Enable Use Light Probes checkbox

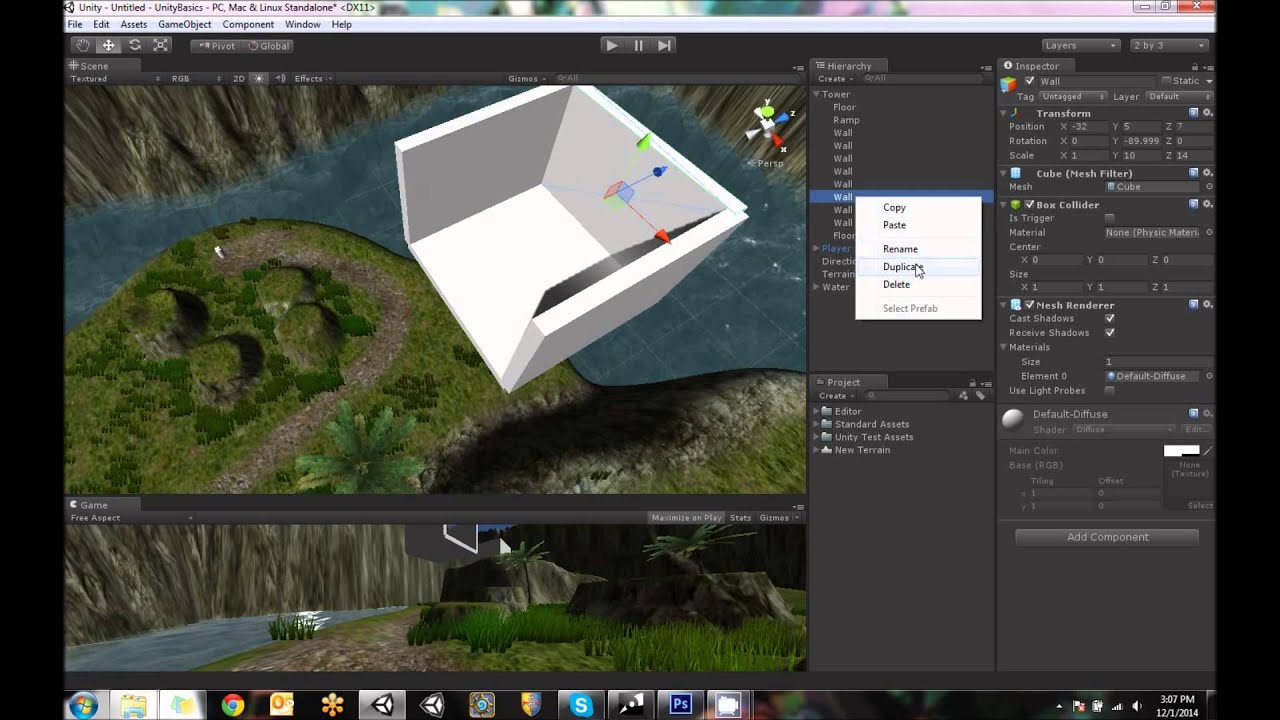pyautogui.click(x=1109, y=390)
